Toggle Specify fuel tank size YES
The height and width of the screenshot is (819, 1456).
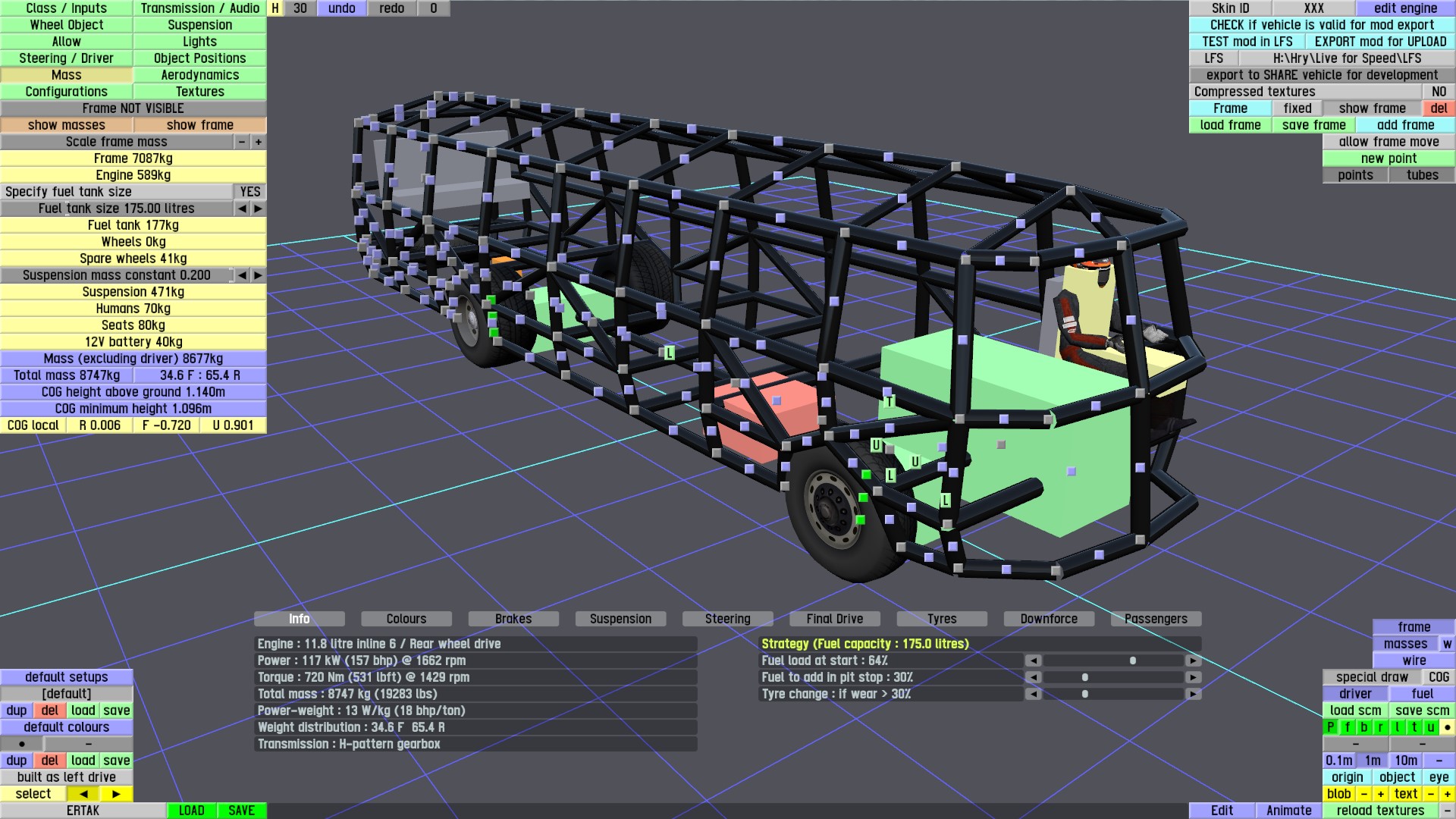(x=249, y=192)
